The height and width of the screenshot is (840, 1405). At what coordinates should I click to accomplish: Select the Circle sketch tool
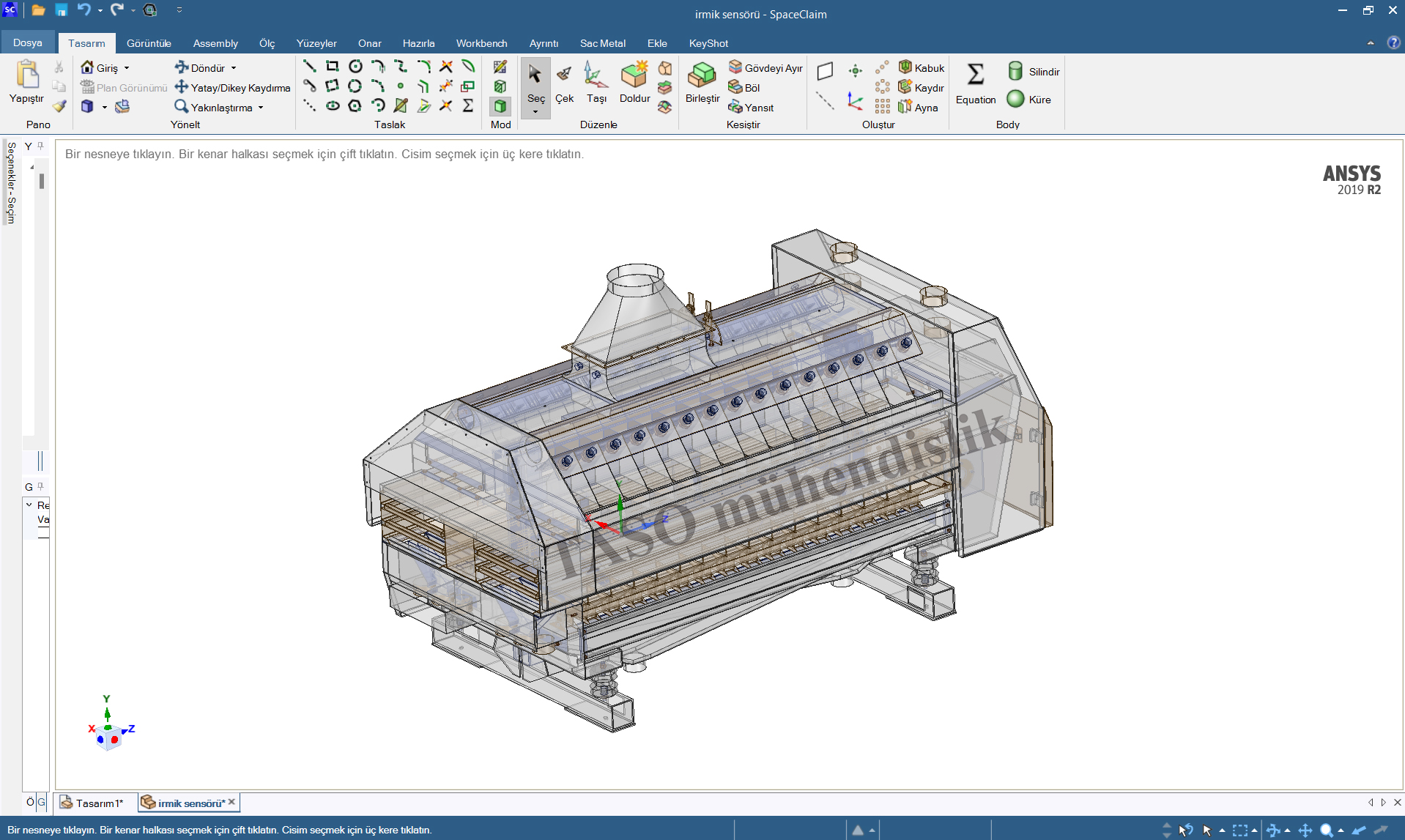tap(355, 67)
